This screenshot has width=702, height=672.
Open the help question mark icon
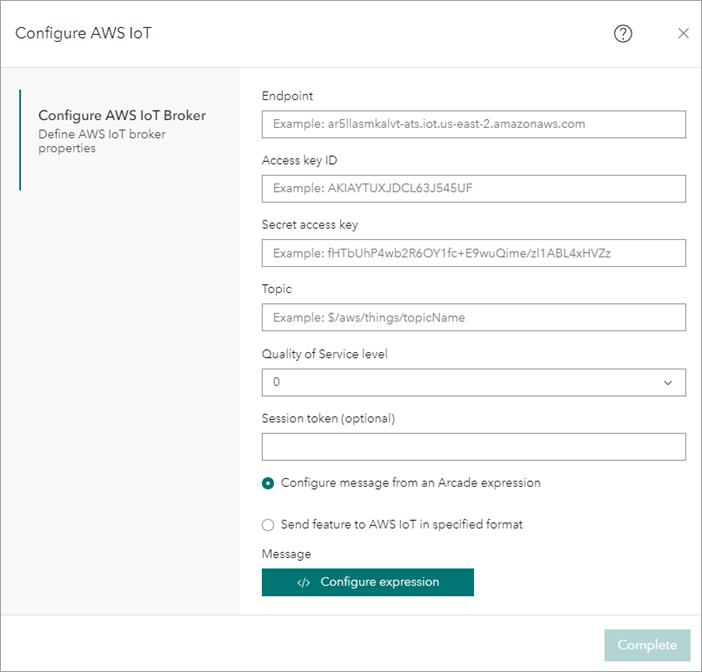623,34
